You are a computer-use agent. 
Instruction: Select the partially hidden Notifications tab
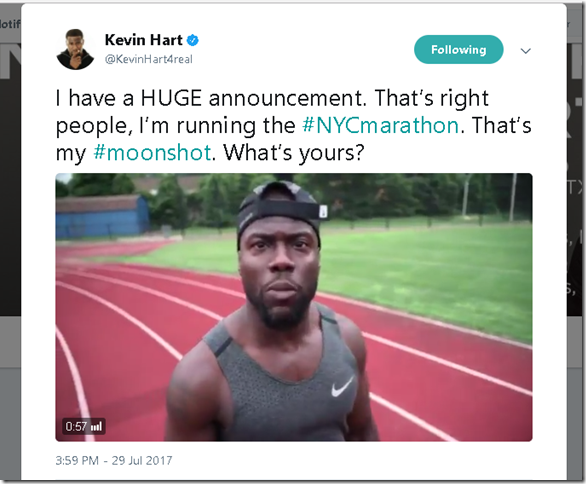(10, 24)
